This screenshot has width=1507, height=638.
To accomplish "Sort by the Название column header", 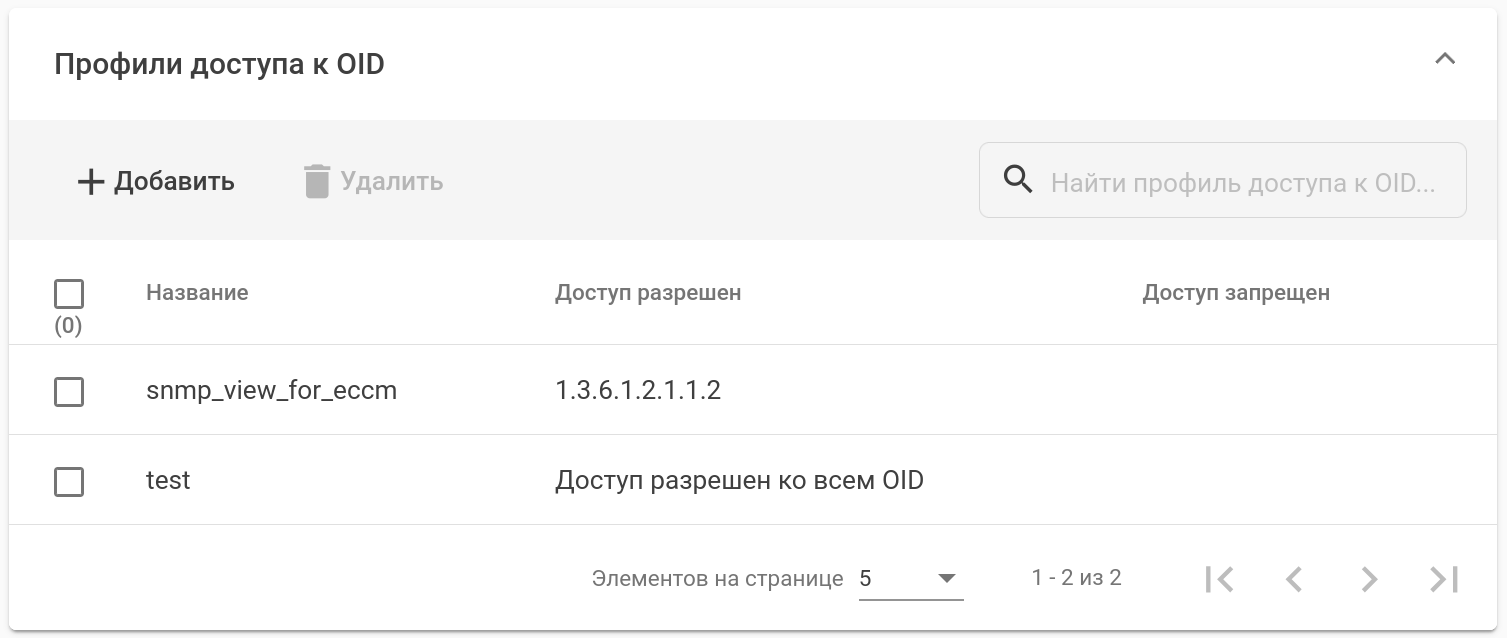I will point(197,293).
